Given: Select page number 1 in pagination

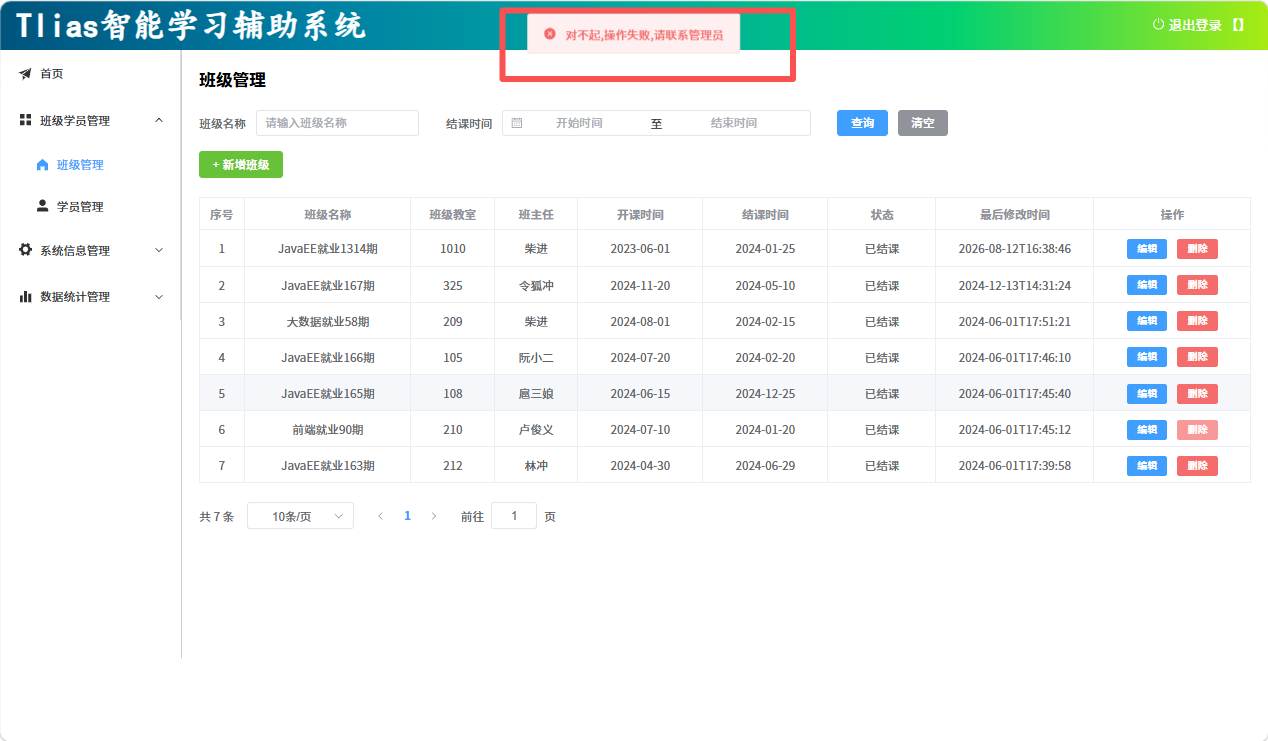Looking at the screenshot, I should coord(407,516).
